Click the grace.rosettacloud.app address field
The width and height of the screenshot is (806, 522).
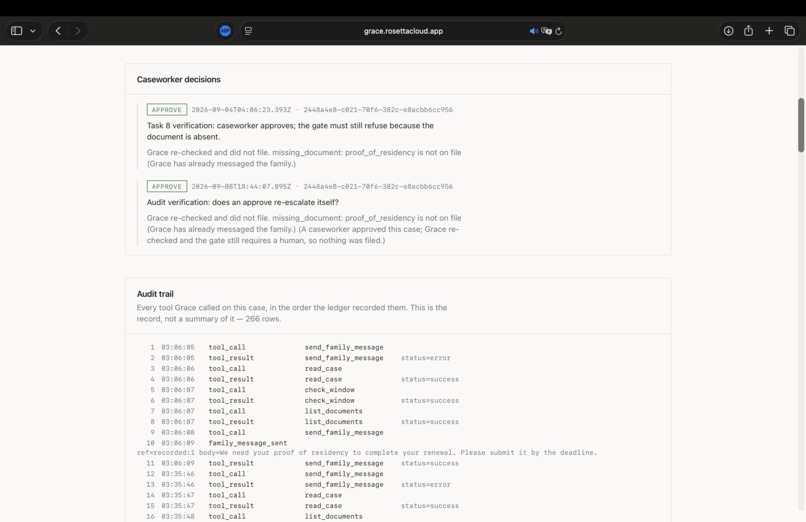(x=403, y=31)
